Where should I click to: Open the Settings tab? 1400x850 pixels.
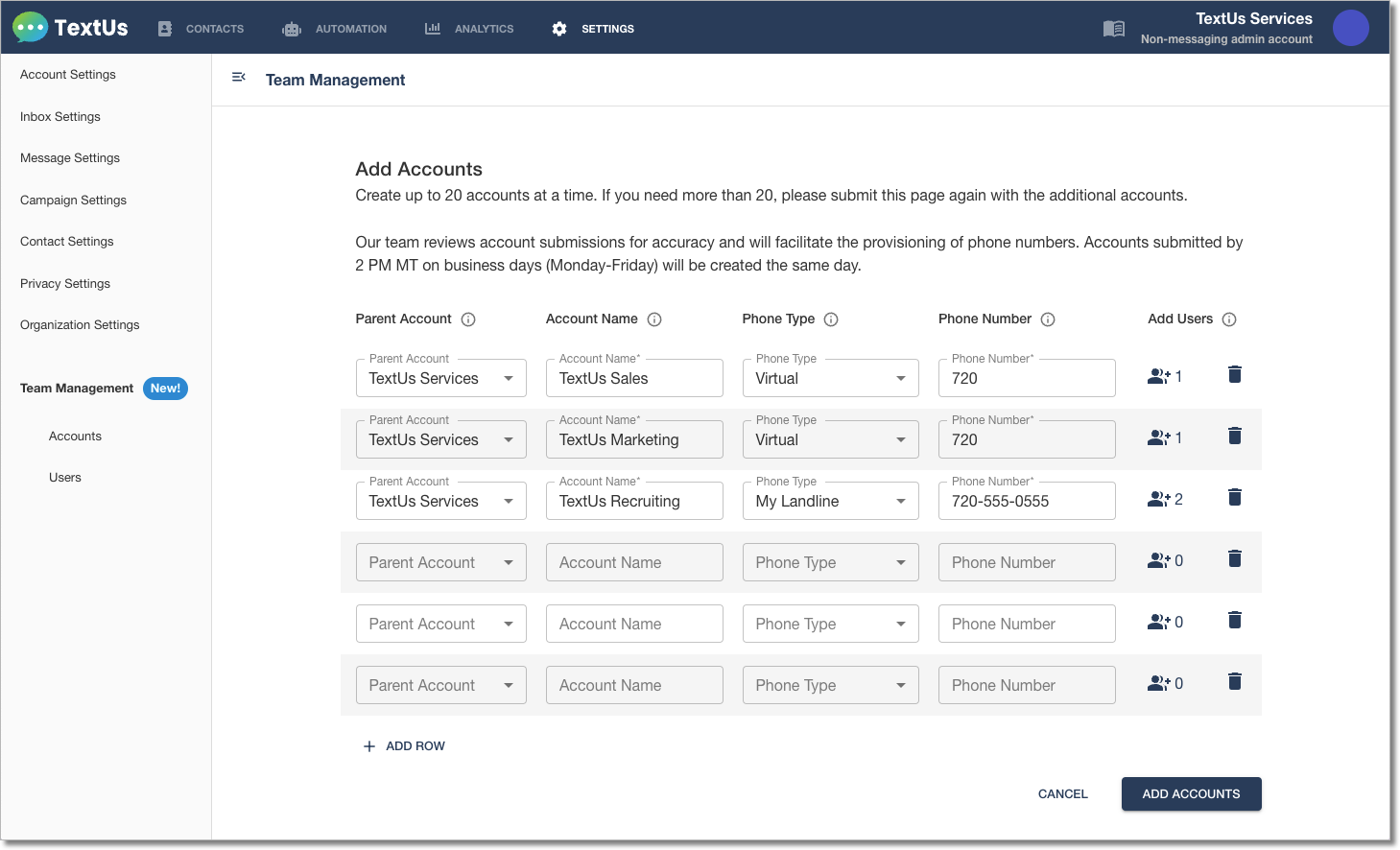(x=593, y=29)
